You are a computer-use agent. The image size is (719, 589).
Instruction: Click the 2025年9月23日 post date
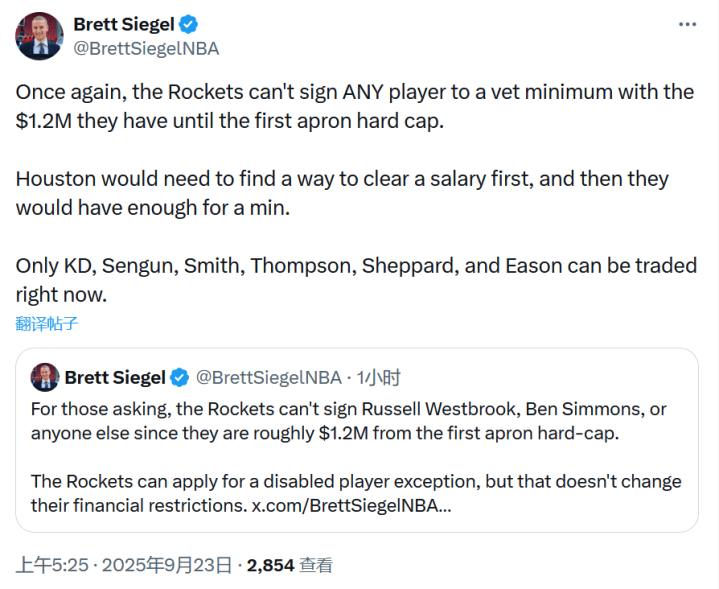click(165, 565)
